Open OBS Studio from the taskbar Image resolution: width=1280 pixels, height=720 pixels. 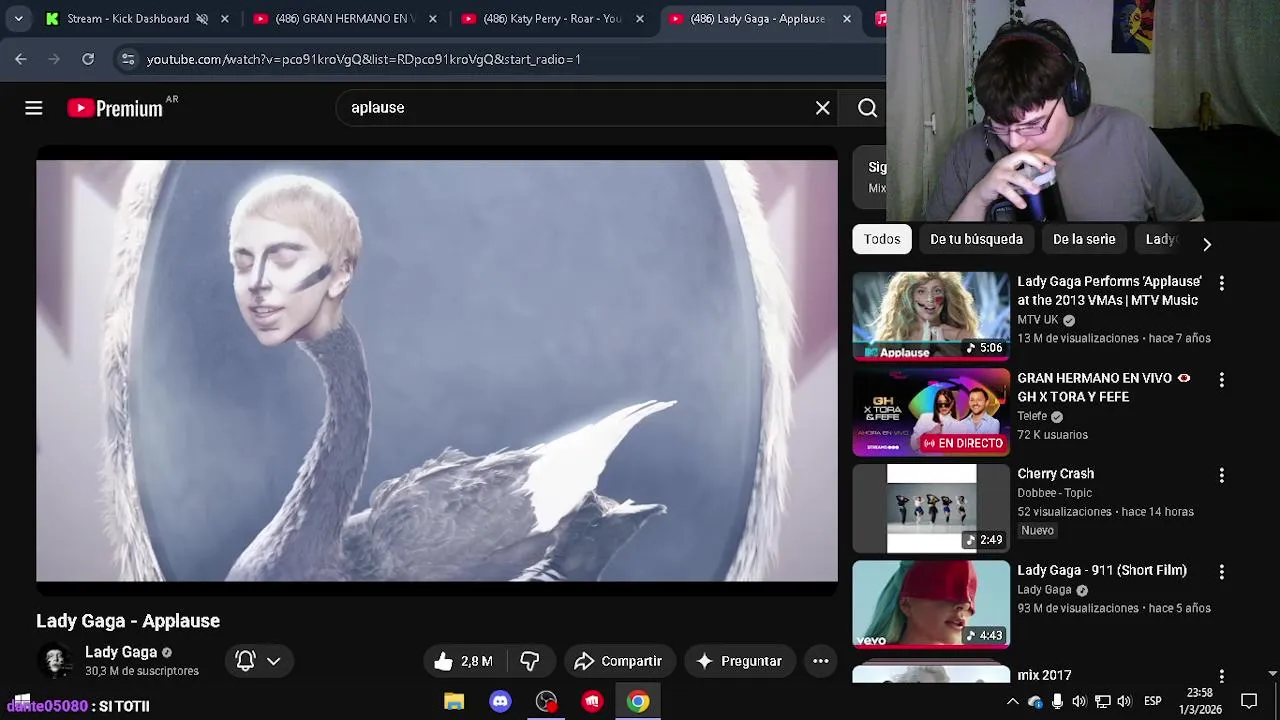point(546,701)
